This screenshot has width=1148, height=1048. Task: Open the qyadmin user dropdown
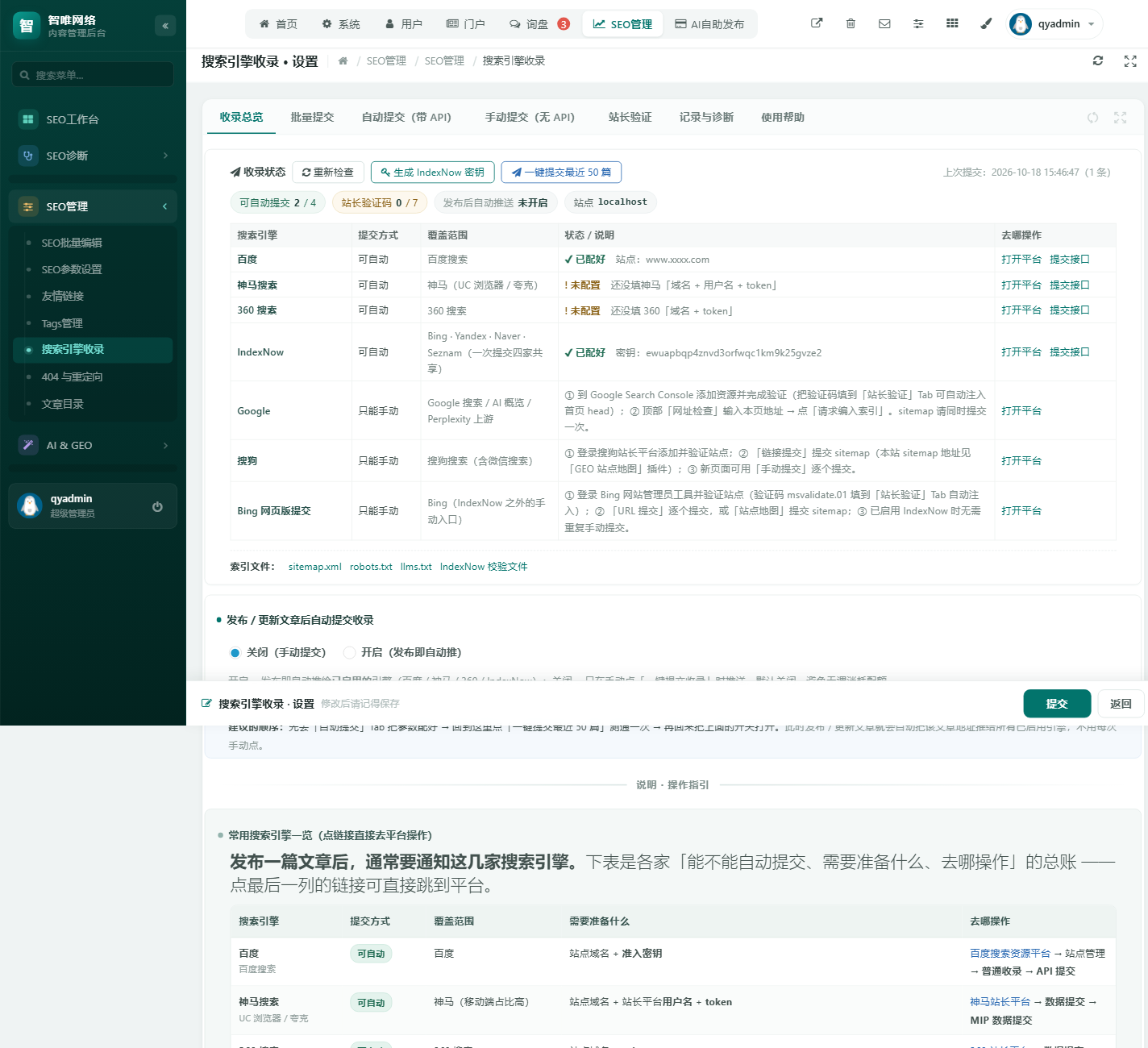coord(1054,24)
